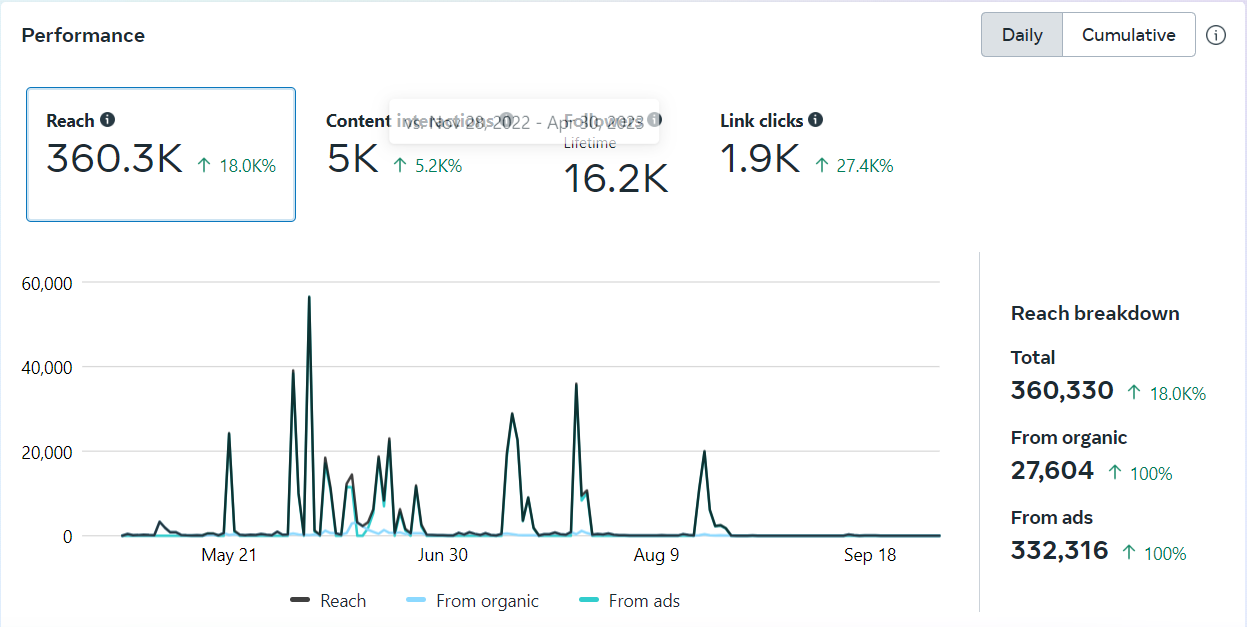Click the green up arrow beside 360.3K

[x=204, y=166]
